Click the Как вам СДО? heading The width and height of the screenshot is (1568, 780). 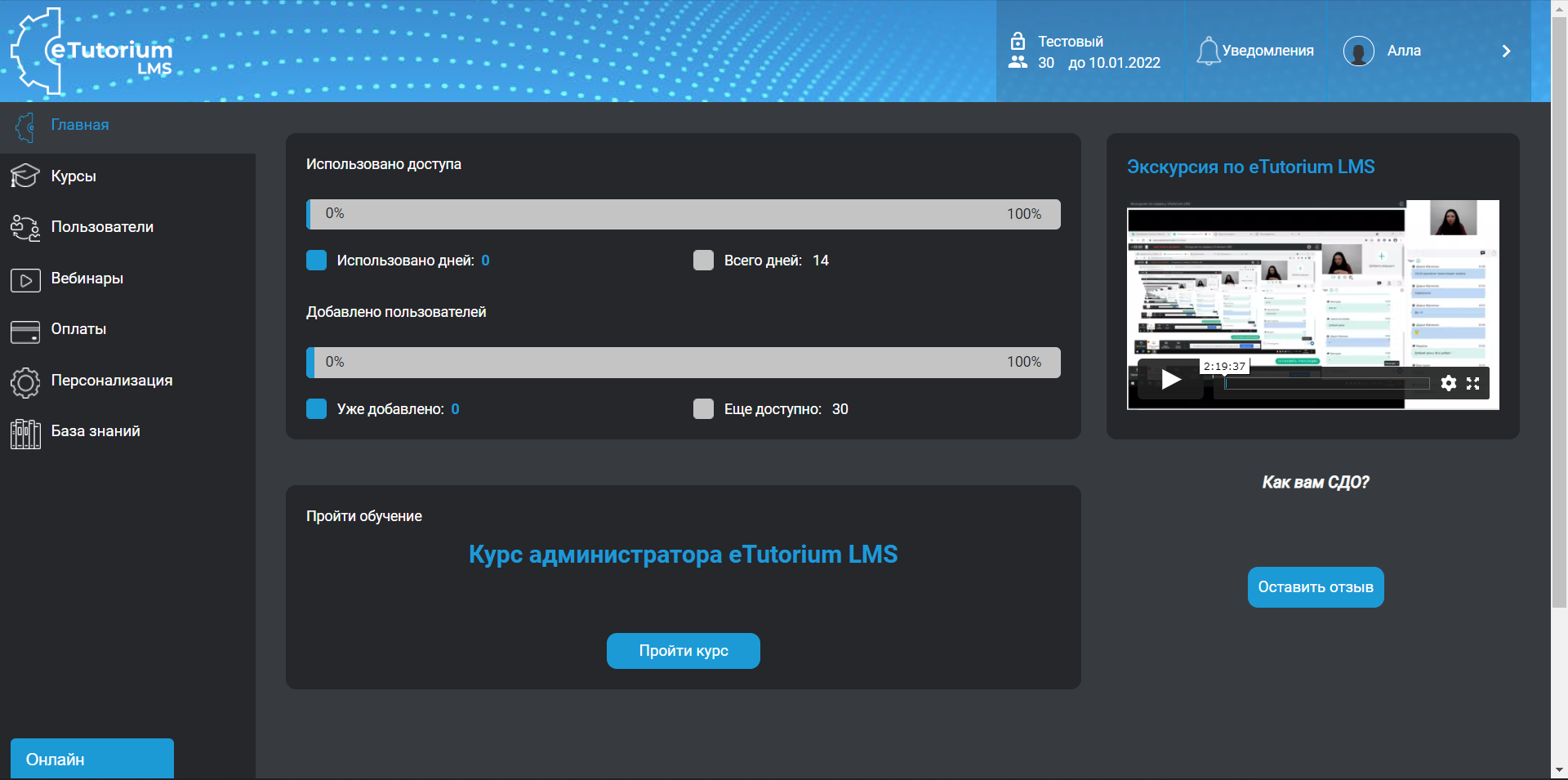click(1316, 483)
